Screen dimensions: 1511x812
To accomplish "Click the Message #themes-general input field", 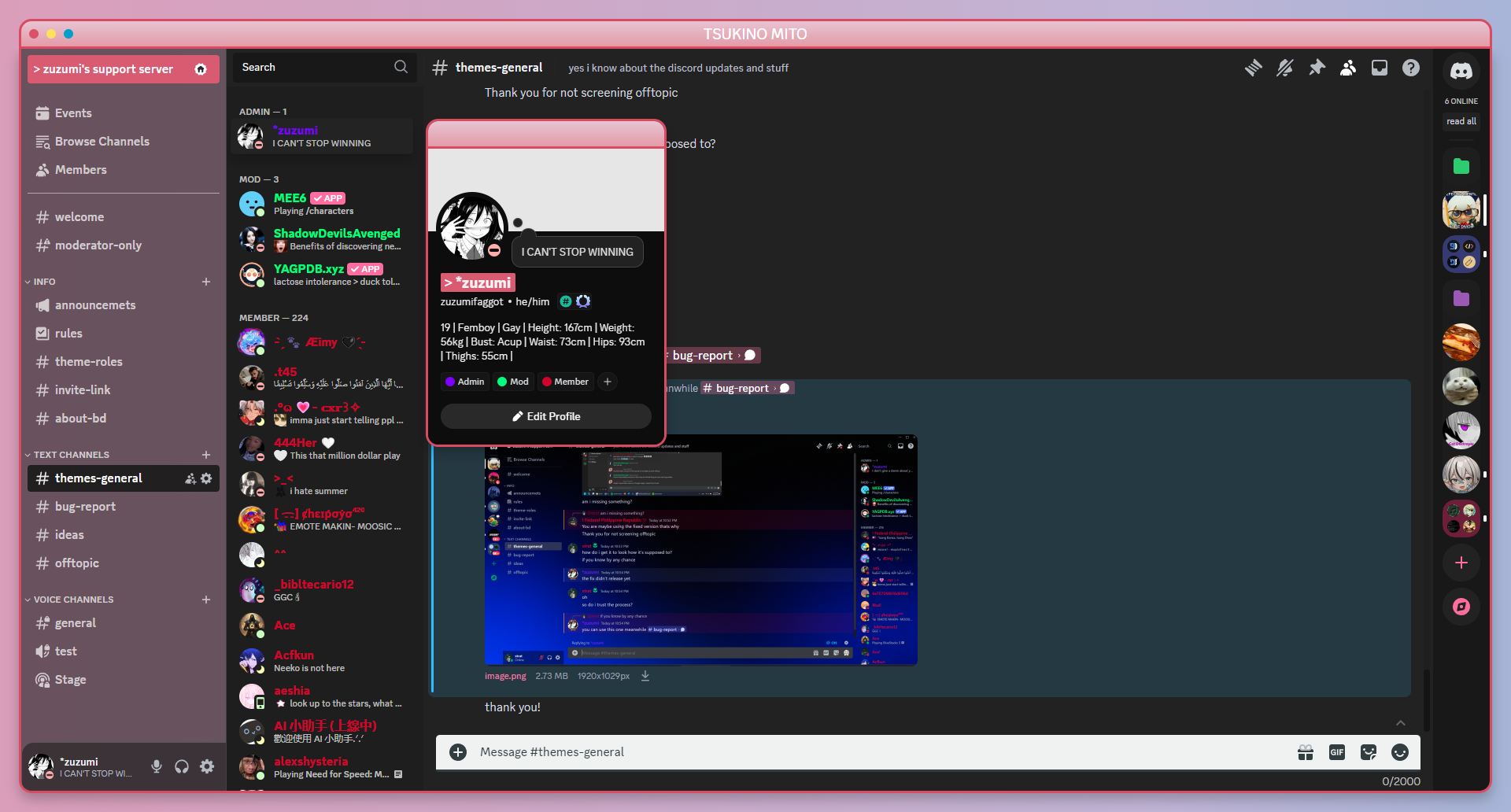I will [x=866, y=752].
